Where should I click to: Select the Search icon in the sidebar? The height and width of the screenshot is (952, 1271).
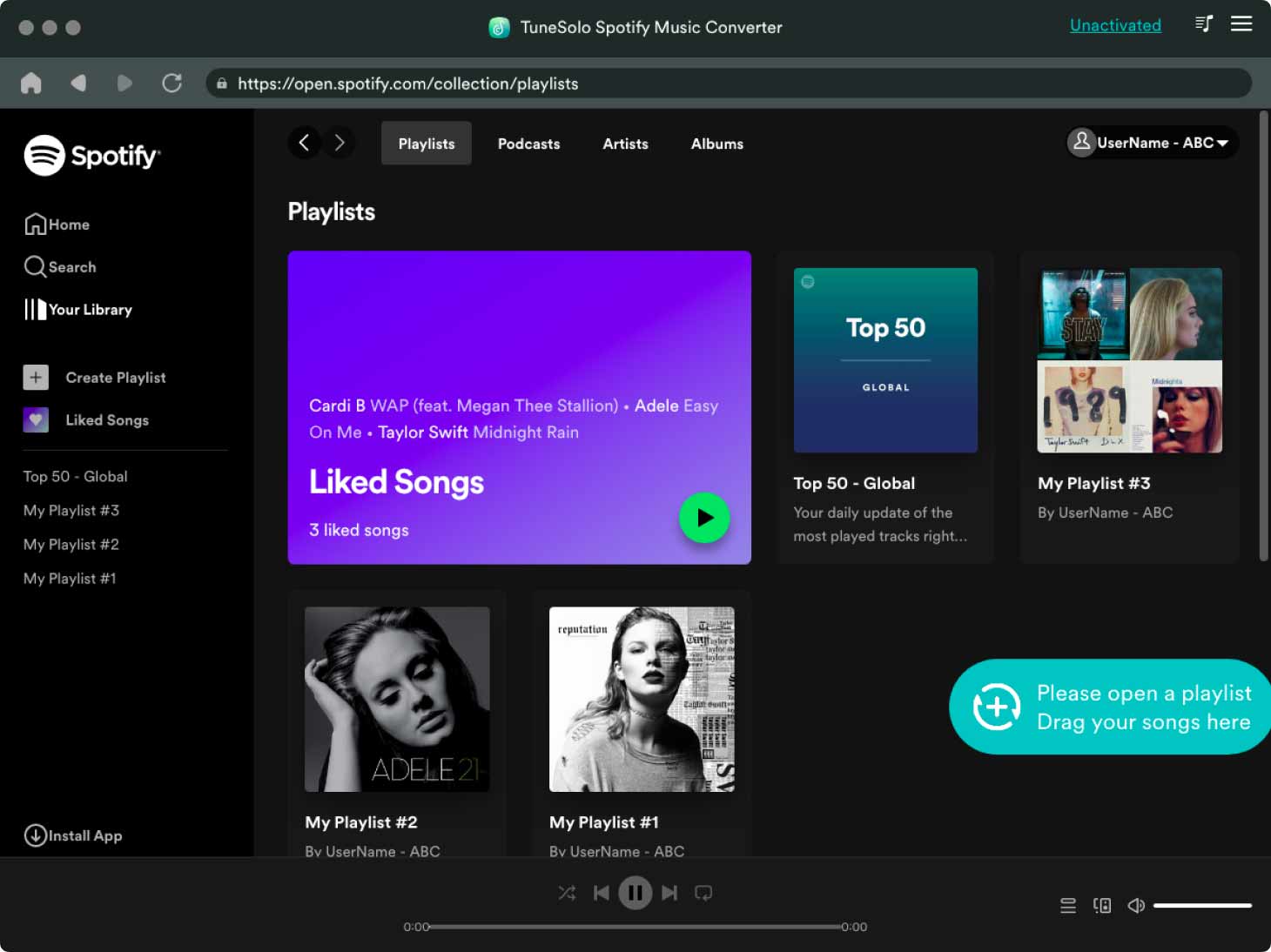pos(35,266)
